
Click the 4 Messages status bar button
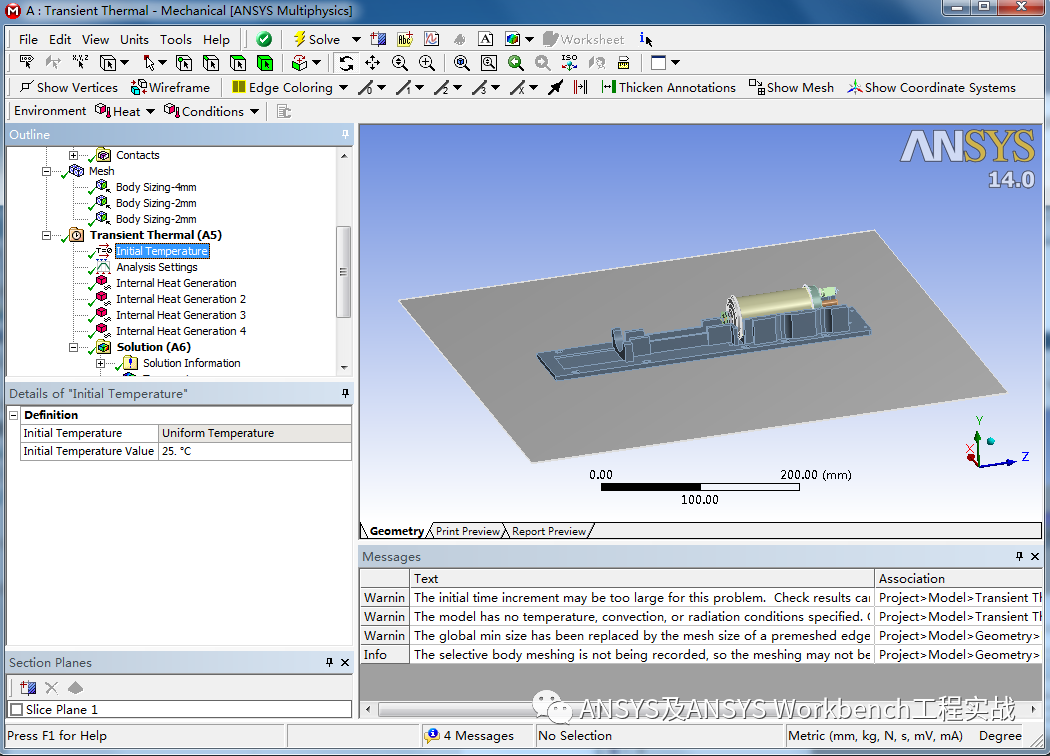click(469, 735)
